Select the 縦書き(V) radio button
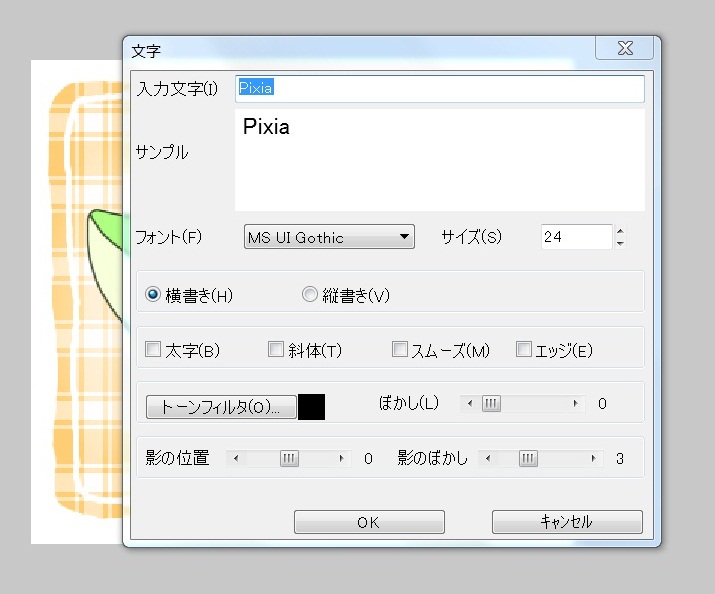 (x=310, y=294)
